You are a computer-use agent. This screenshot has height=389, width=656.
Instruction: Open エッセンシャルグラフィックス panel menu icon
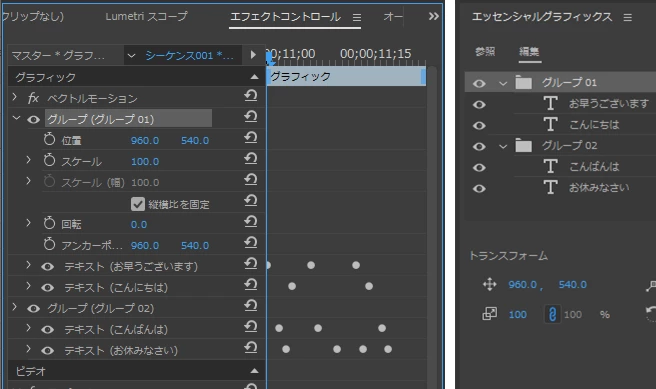click(628, 18)
